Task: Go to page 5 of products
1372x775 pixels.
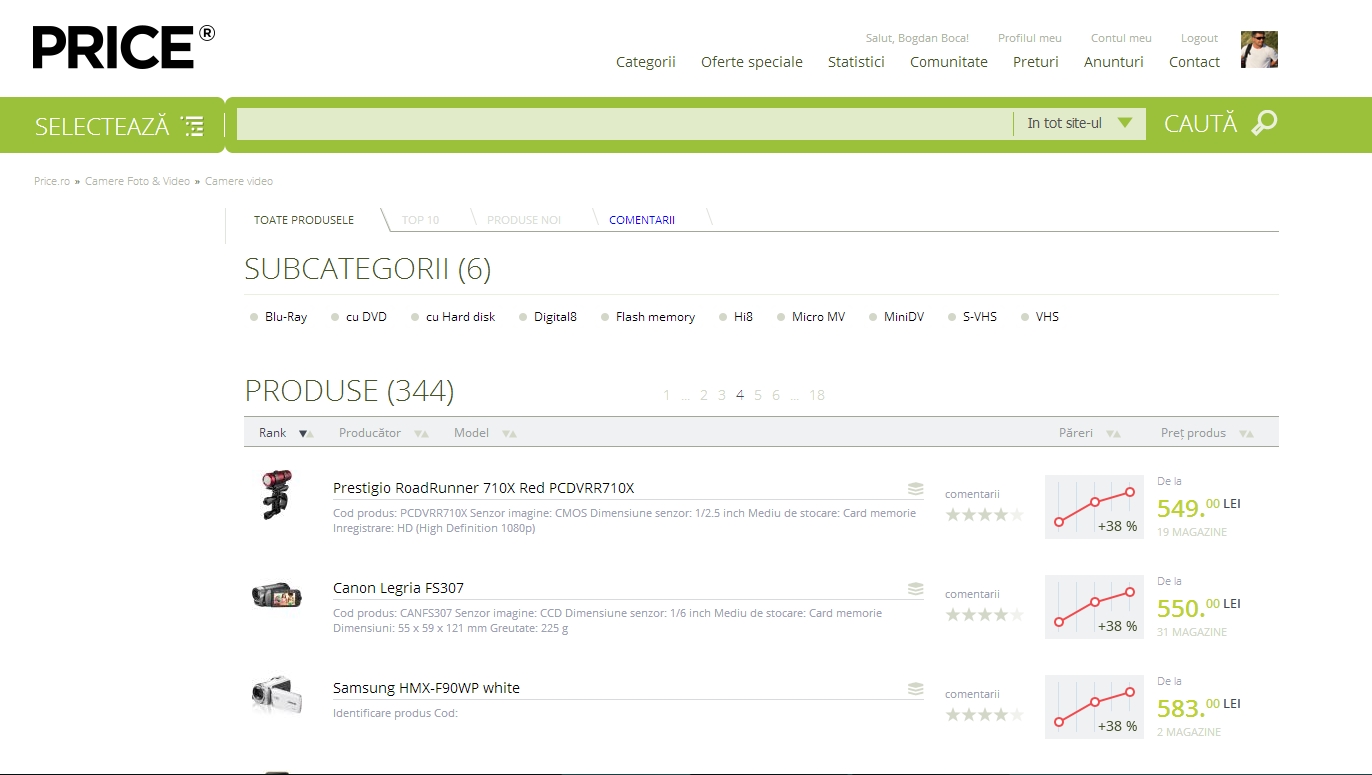Action: click(758, 395)
